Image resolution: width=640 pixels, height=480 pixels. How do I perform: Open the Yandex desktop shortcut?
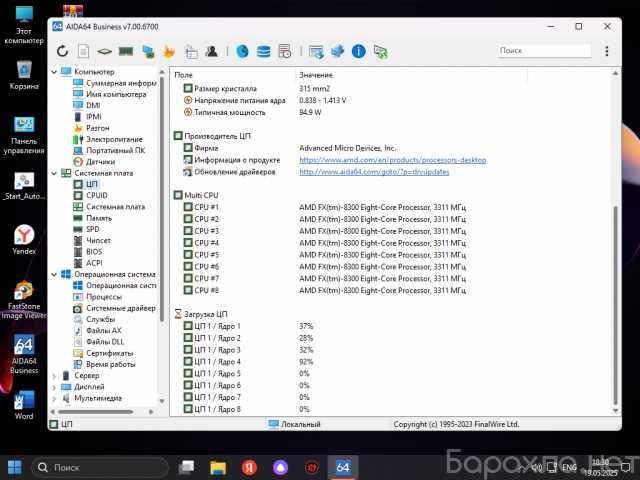pyautogui.click(x=24, y=240)
